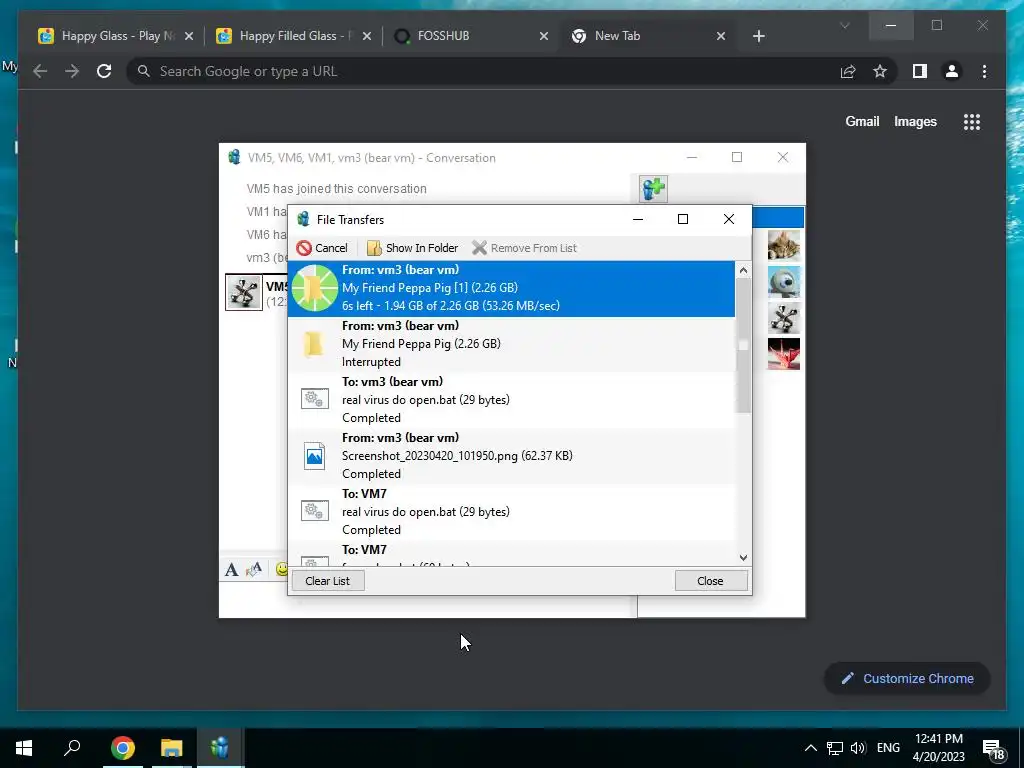Switch to FOSSHUB tab
The image size is (1024, 768).
point(472,36)
